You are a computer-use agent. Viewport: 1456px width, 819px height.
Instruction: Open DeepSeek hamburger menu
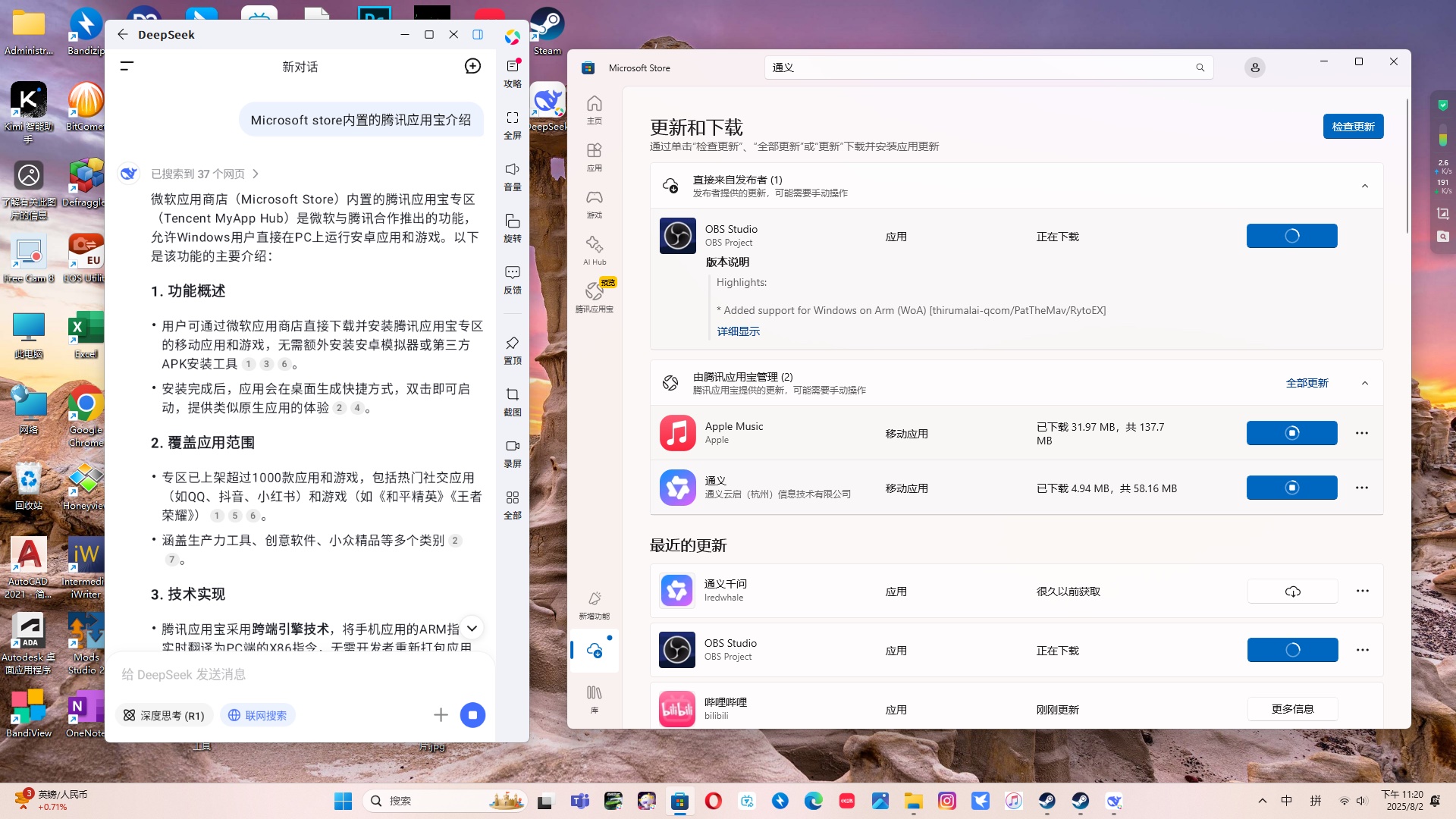coord(127,67)
